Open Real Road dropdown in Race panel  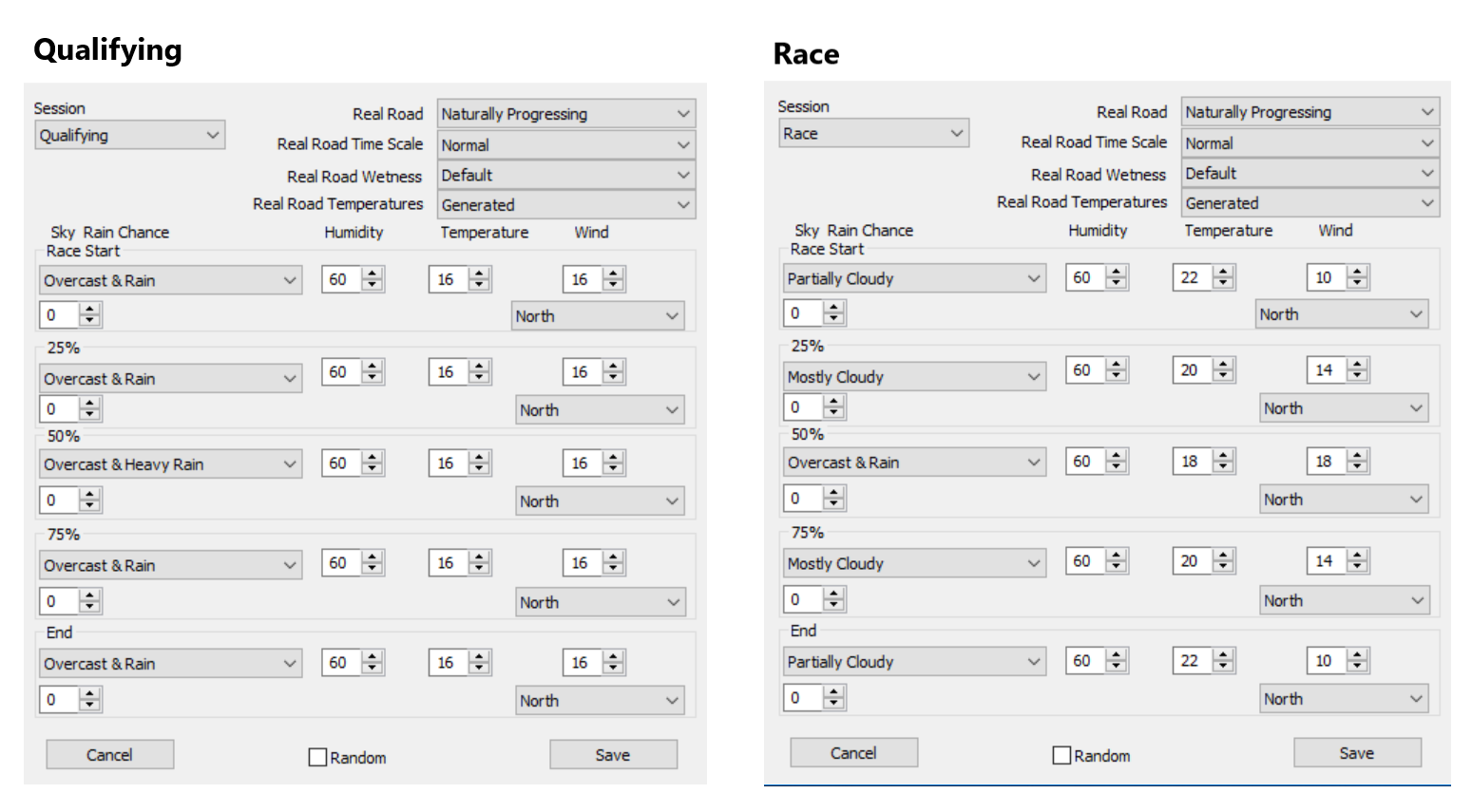(x=1310, y=111)
